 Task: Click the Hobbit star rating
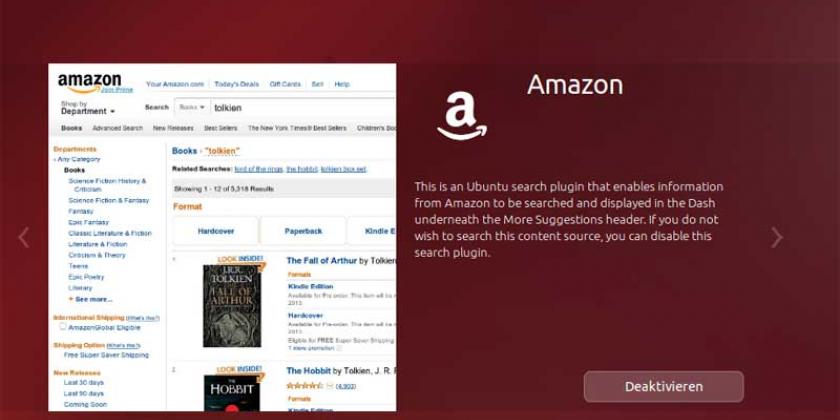point(304,386)
